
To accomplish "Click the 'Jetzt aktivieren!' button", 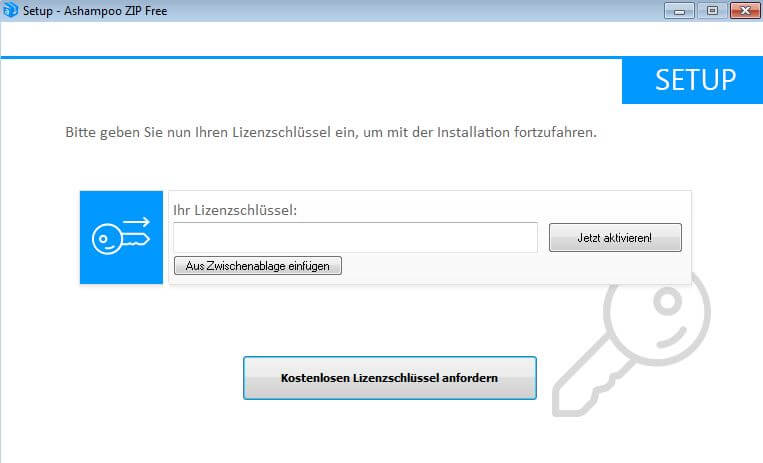I will pyautogui.click(x=615, y=238).
